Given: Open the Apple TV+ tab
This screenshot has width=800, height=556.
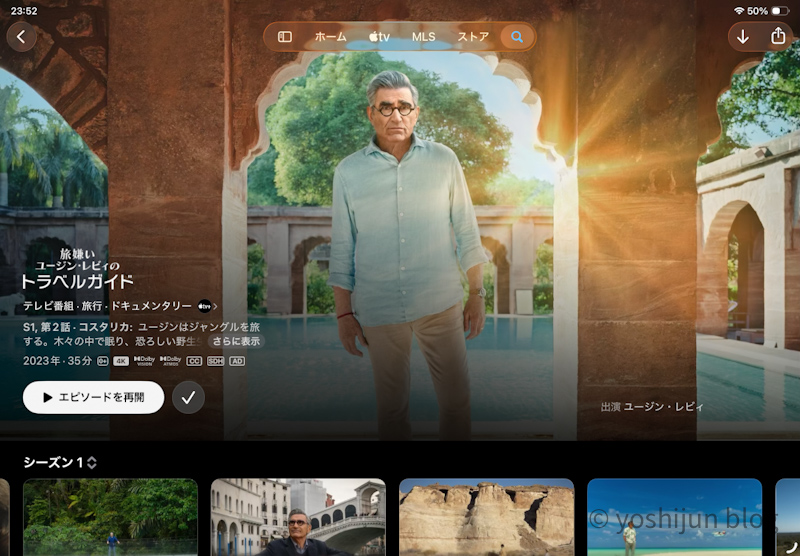Looking at the screenshot, I should pos(379,37).
